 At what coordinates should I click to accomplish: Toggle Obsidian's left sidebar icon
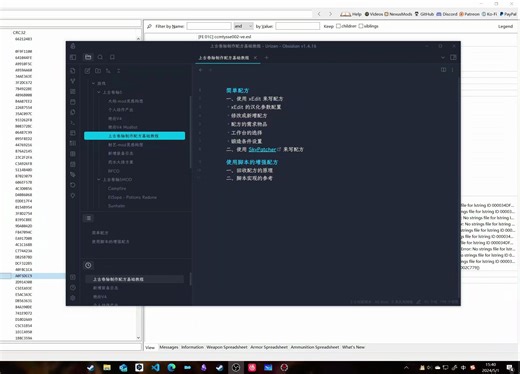point(73,57)
